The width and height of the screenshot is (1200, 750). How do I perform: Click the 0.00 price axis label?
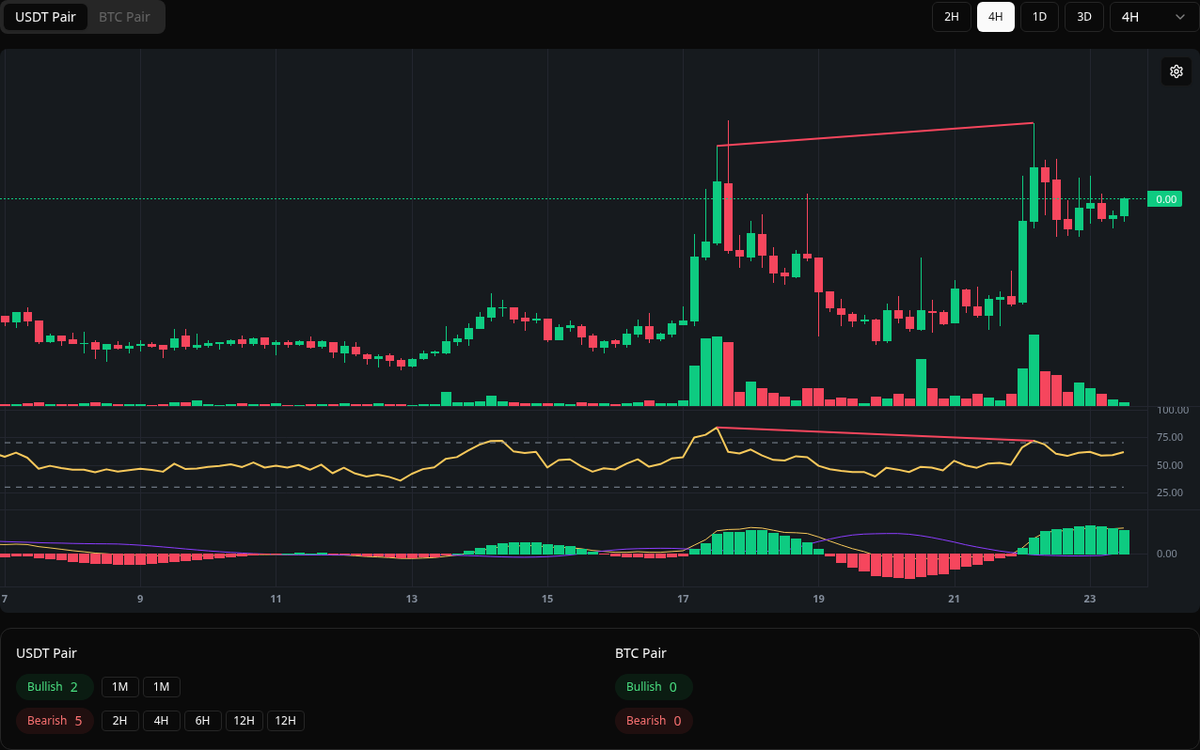[x=1163, y=199]
